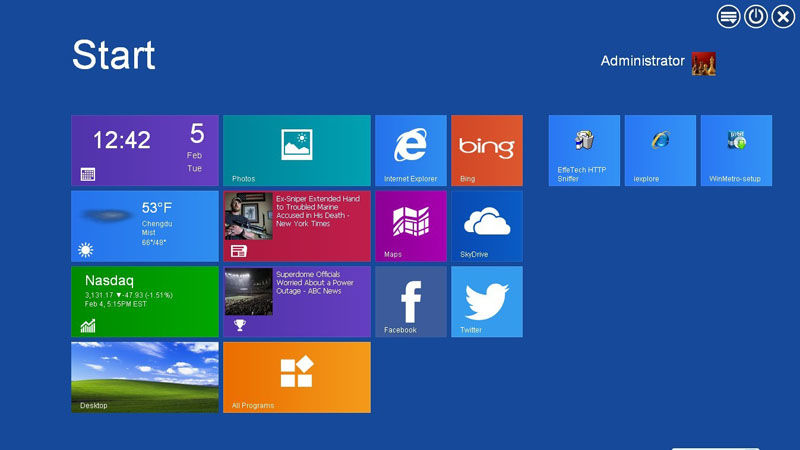Open the Chengdu weather tile
Viewport: 800px width, 450px height.
(145, 226)
